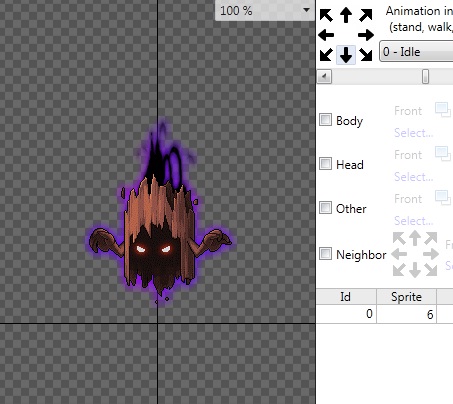
Task: Select the left direction arrow
Action: coord(326,35)
